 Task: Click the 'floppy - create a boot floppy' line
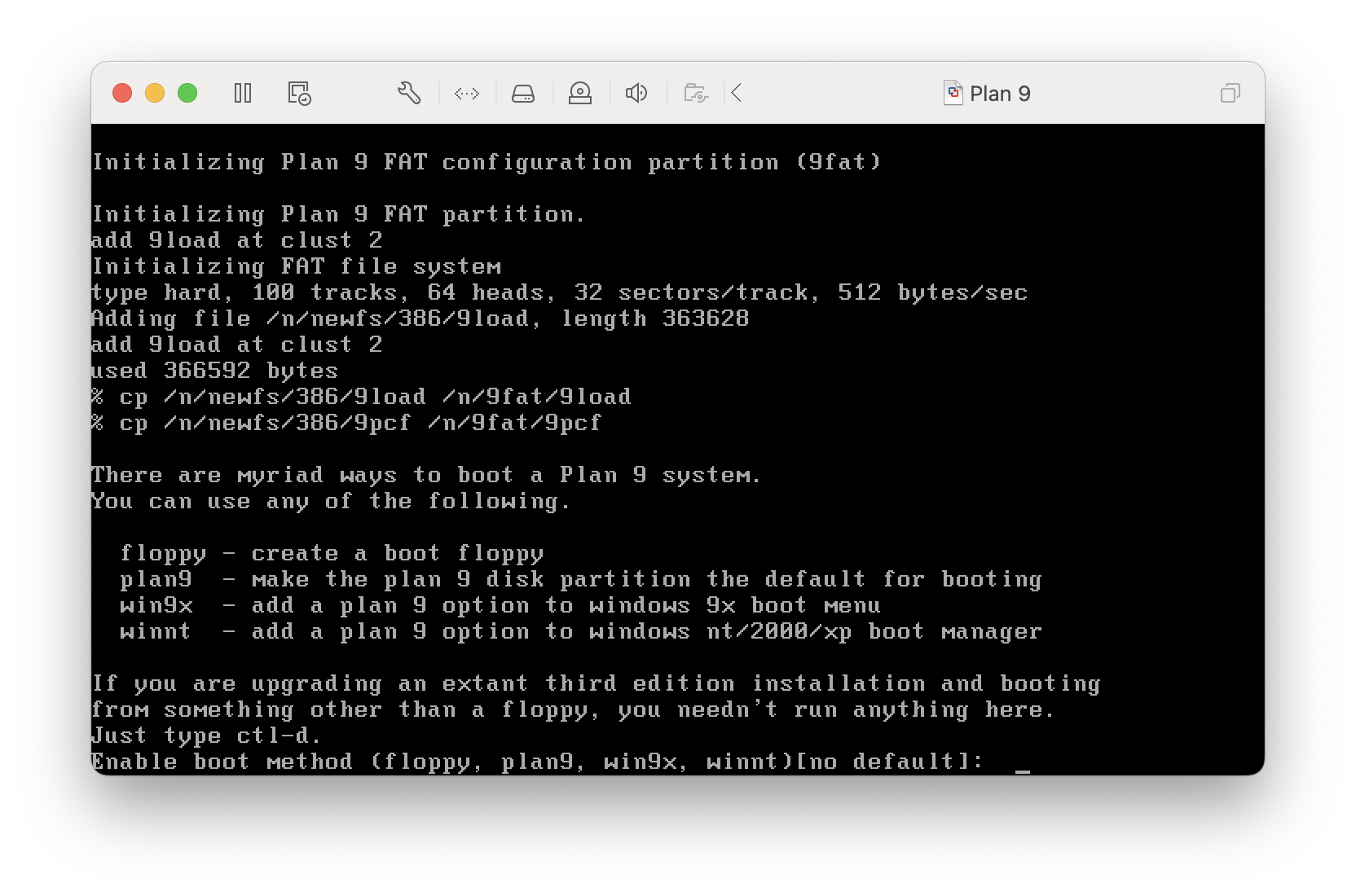tap(332, 553)
